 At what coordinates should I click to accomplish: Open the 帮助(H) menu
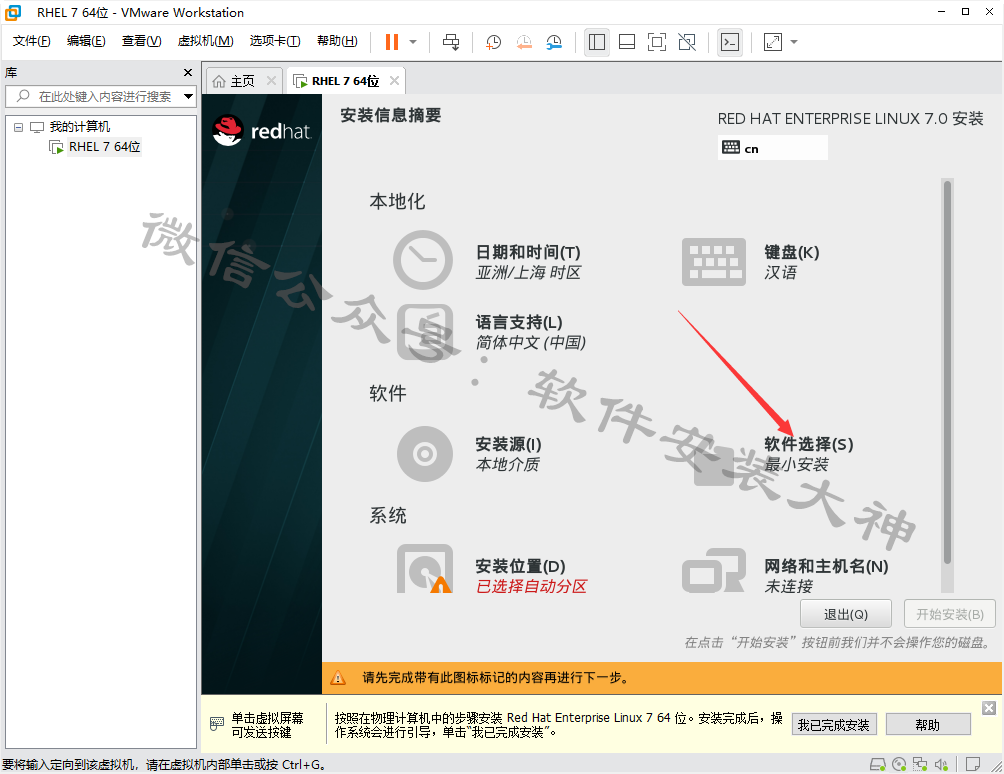[x=337, y=41]
